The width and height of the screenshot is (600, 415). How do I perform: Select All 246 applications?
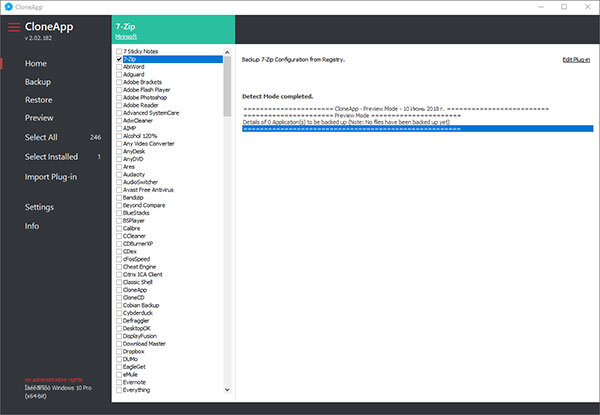pos(41,137)
